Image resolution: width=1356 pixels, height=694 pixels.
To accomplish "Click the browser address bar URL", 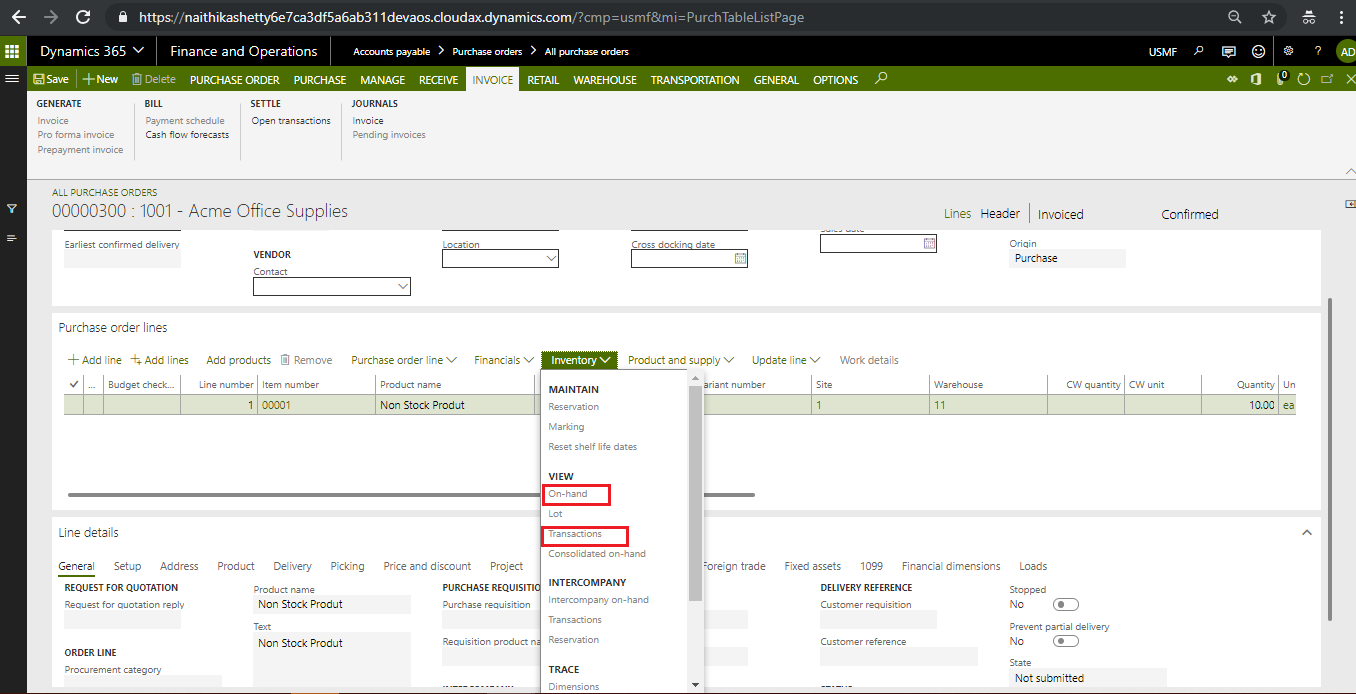I will (471, 17).
